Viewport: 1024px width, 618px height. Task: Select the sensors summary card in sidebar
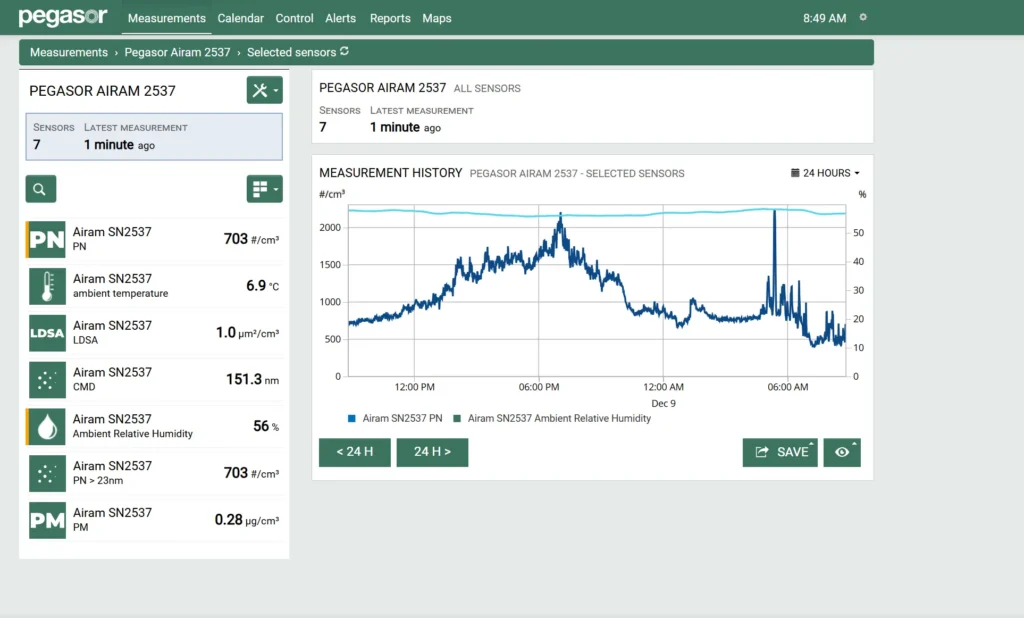pos(154,137)
